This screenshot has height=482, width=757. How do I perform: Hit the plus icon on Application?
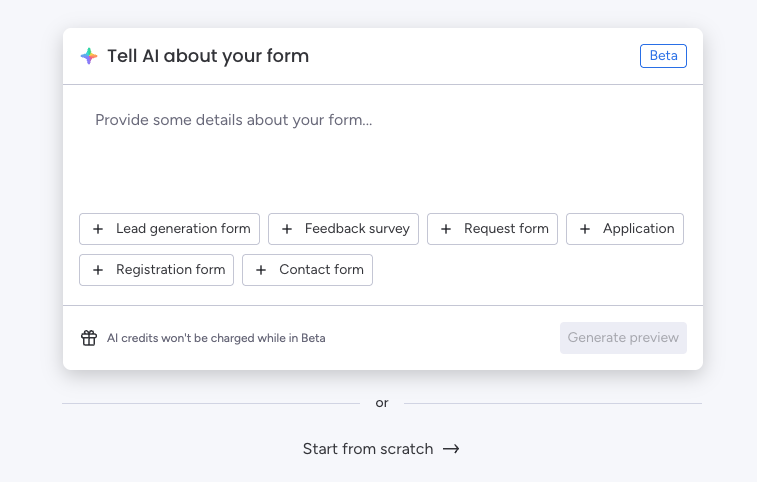[585, 229]
